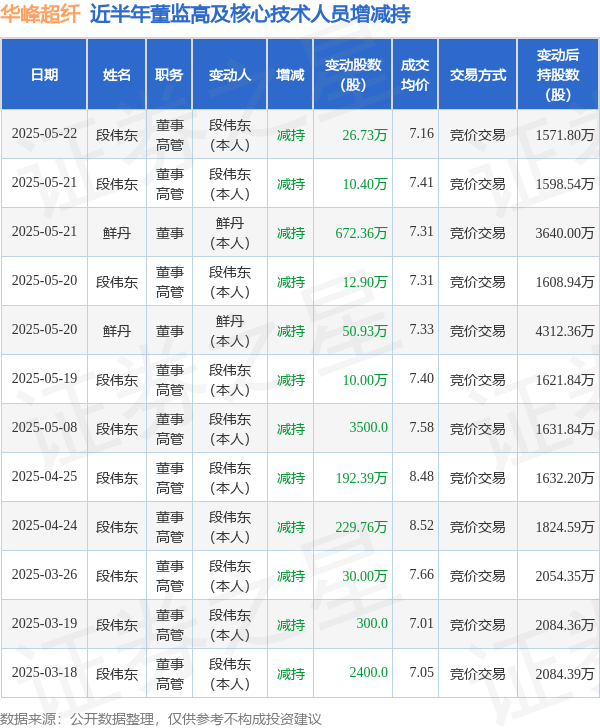Click the 华峰超纤 title text
Viewport: 600px width, 728px height.
tap(40, 14)
